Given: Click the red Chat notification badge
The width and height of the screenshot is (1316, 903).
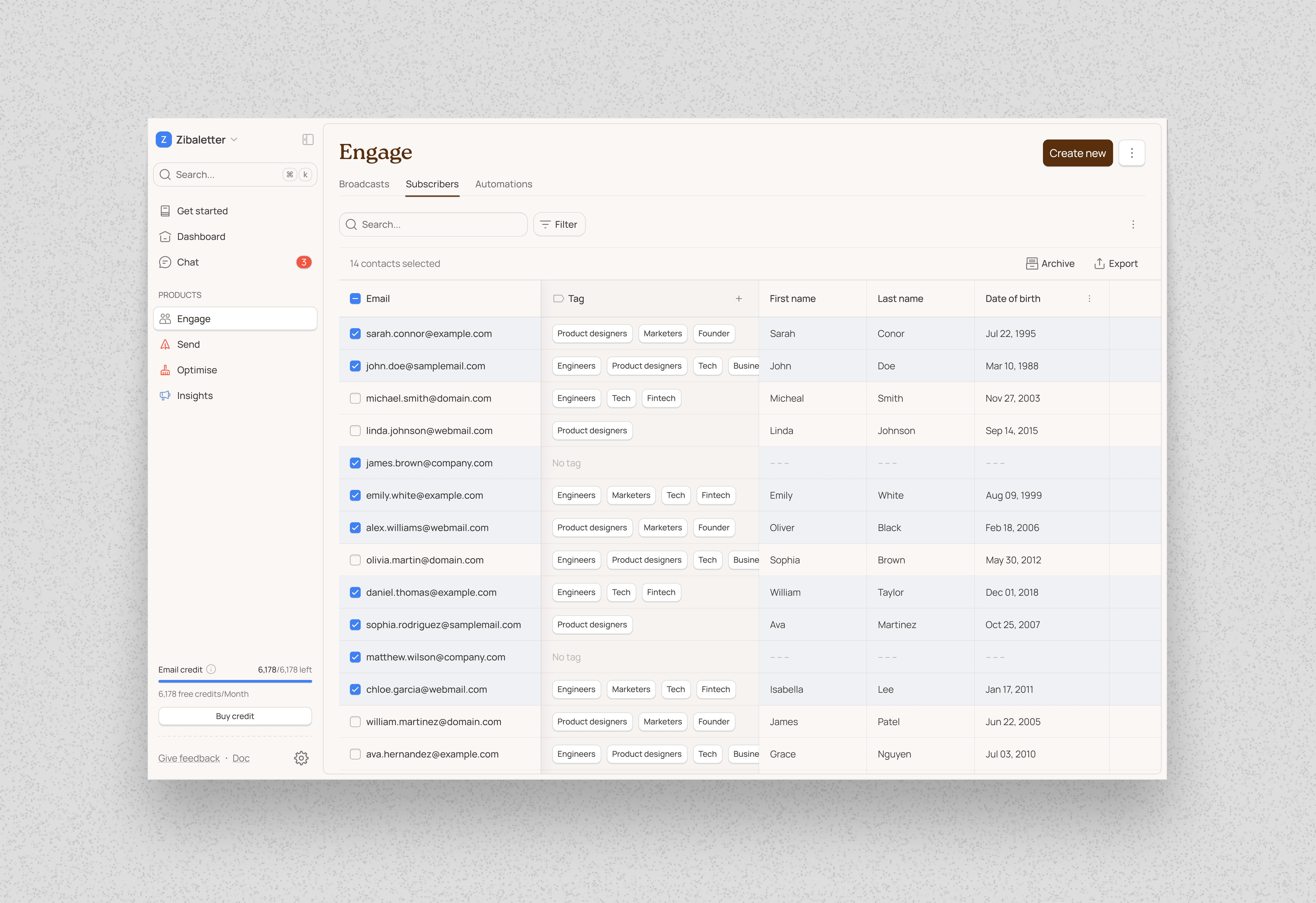Looking at the screenshot, I should (304, 262).
